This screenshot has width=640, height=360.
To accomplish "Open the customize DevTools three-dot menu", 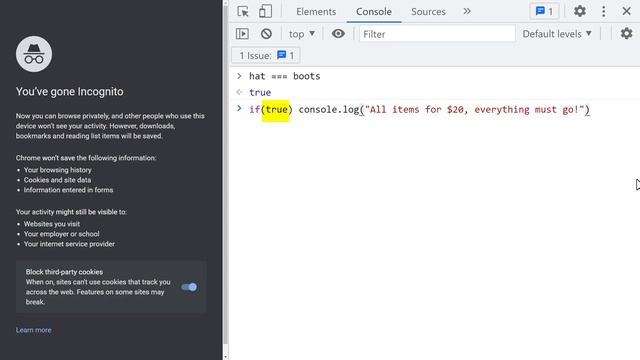I will (604, 11).
